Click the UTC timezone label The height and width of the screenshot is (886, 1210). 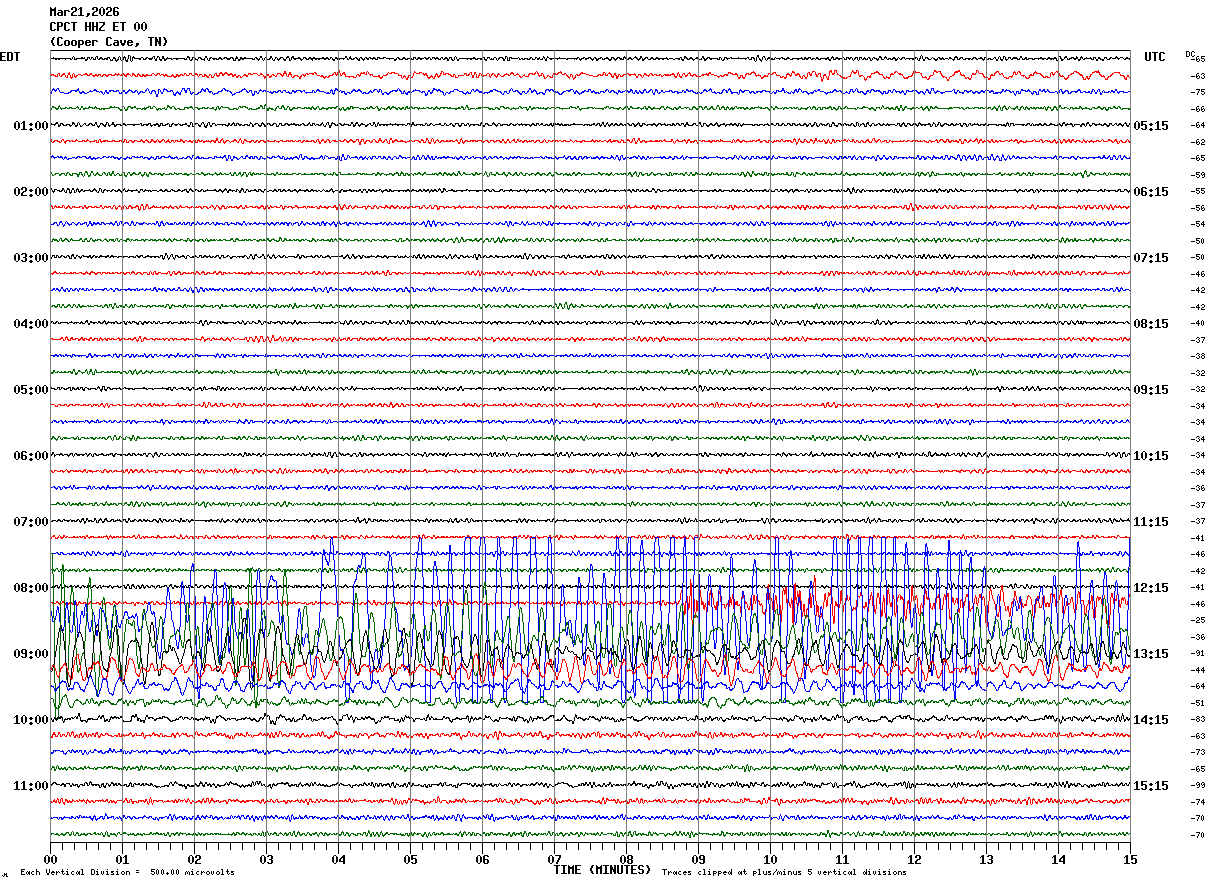1155,57
